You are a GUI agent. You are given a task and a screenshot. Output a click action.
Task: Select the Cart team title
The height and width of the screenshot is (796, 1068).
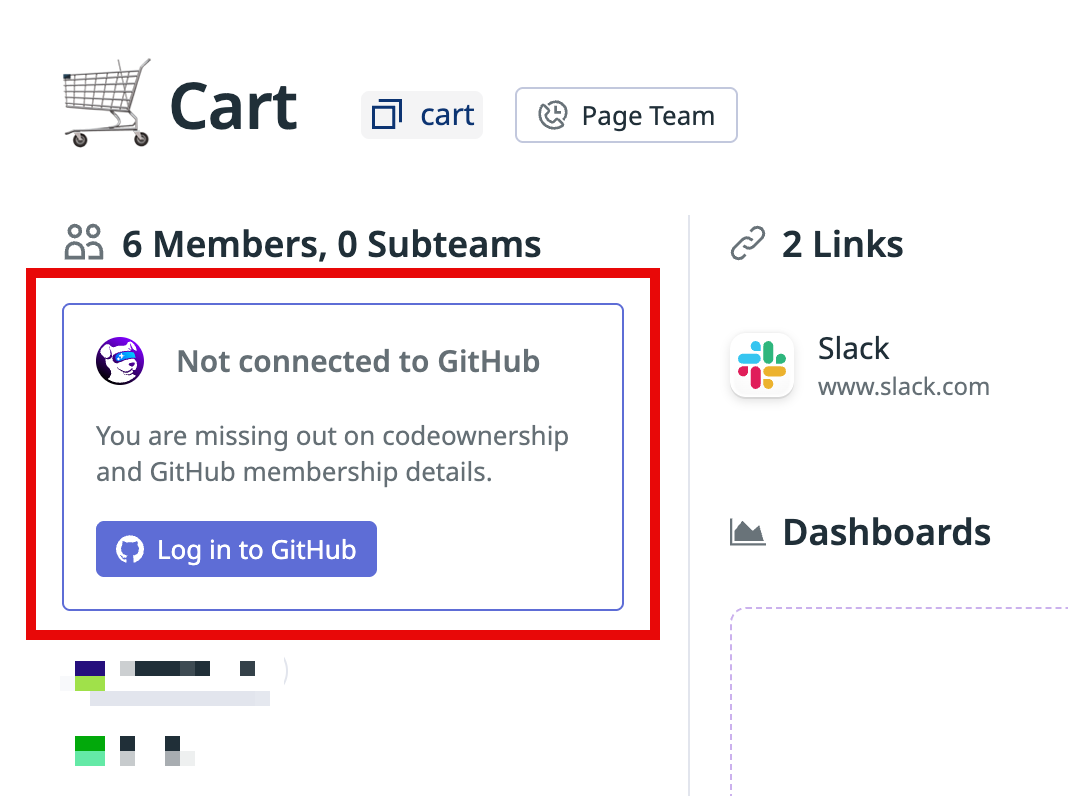[x=234, y=105]
